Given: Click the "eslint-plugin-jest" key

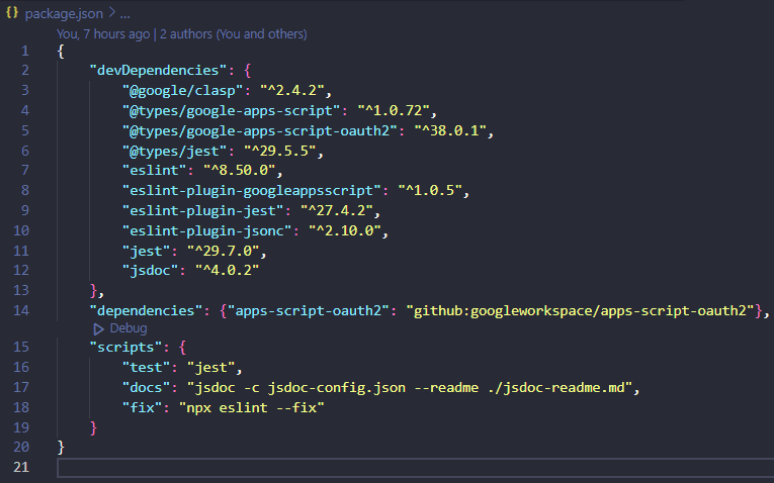Looking at the screenshot, I should tap(203, 211).
